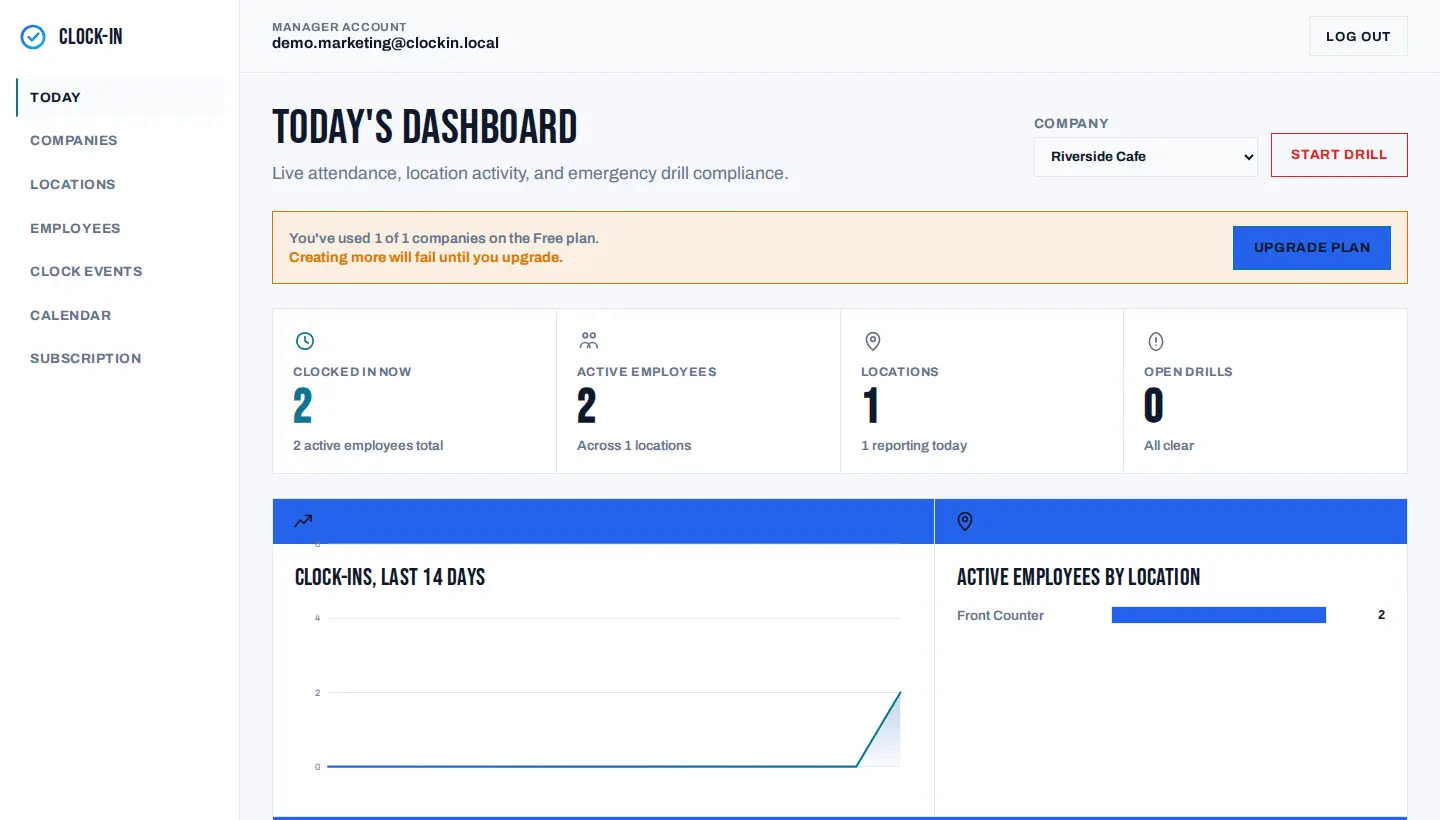Click the Today's Dashboard title
The width and height of the screenshot is (1440, 820).
click(425, 128)
